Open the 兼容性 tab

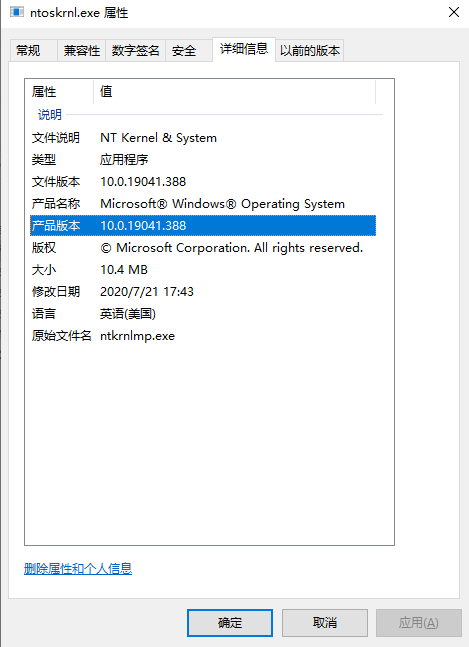[82, 51]
